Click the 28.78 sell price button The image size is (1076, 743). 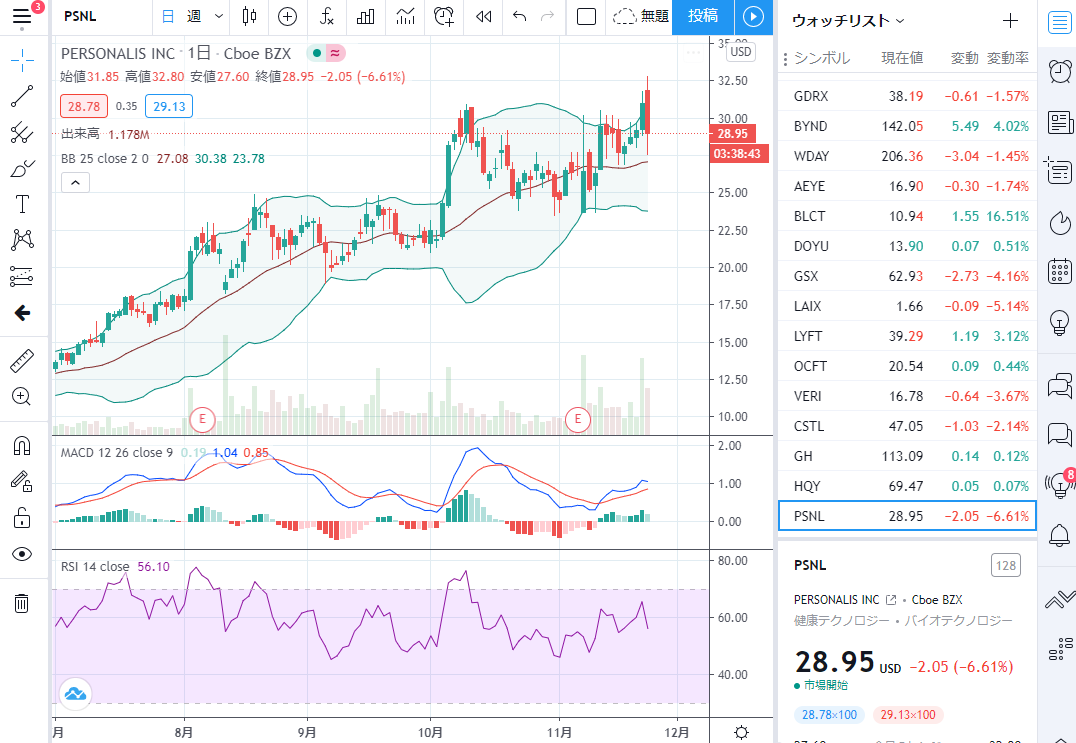[84, 106]
